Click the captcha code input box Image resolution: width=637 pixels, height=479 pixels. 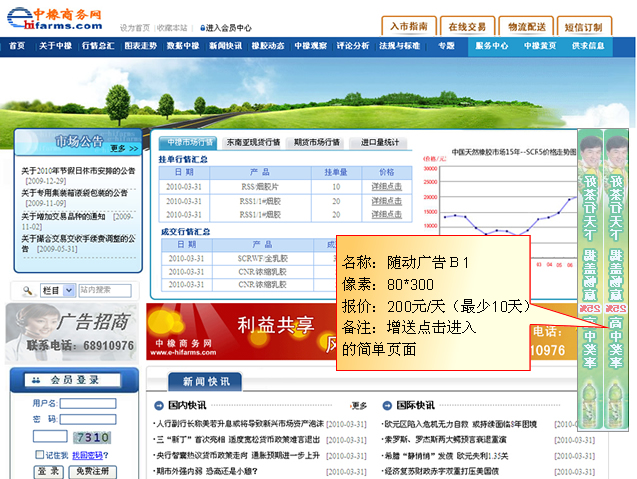50,436
